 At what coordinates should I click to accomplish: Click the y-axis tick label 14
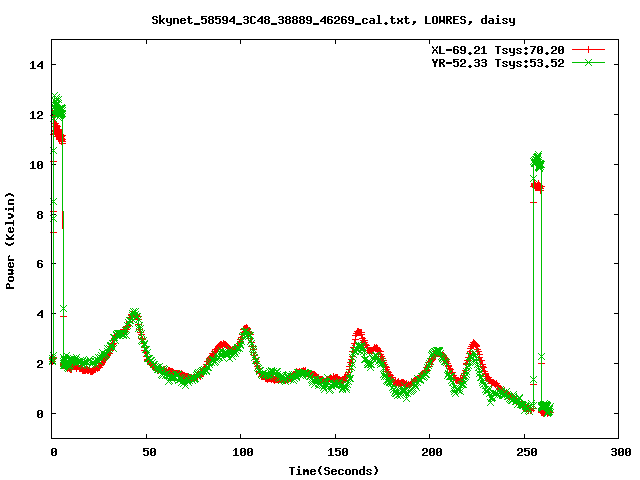pyautogui.click(x=36, y=65)
